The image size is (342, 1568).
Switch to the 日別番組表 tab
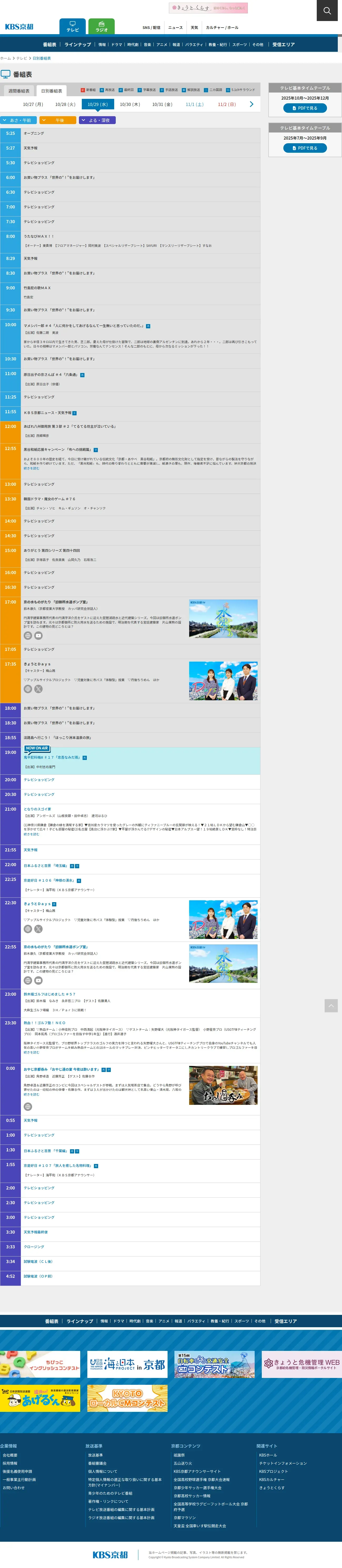[52, 91]
